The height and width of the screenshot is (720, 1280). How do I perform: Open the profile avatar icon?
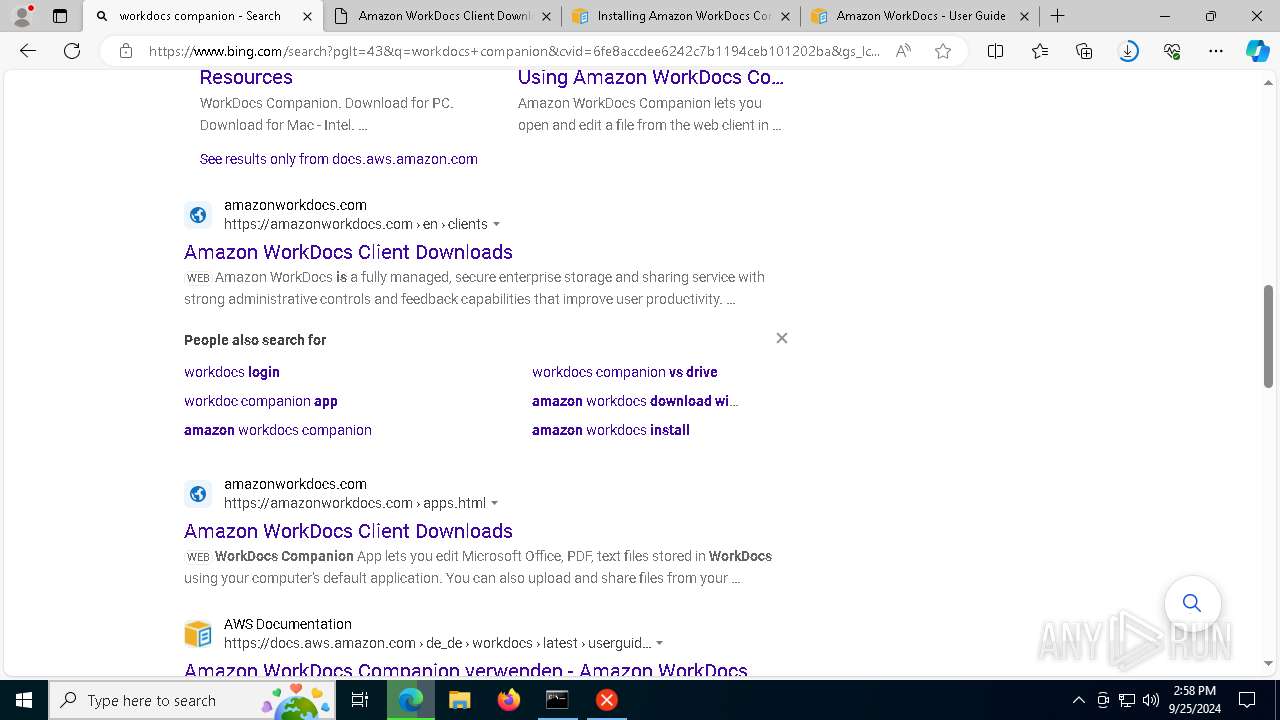pyautogui.click(x=22, y=16)
